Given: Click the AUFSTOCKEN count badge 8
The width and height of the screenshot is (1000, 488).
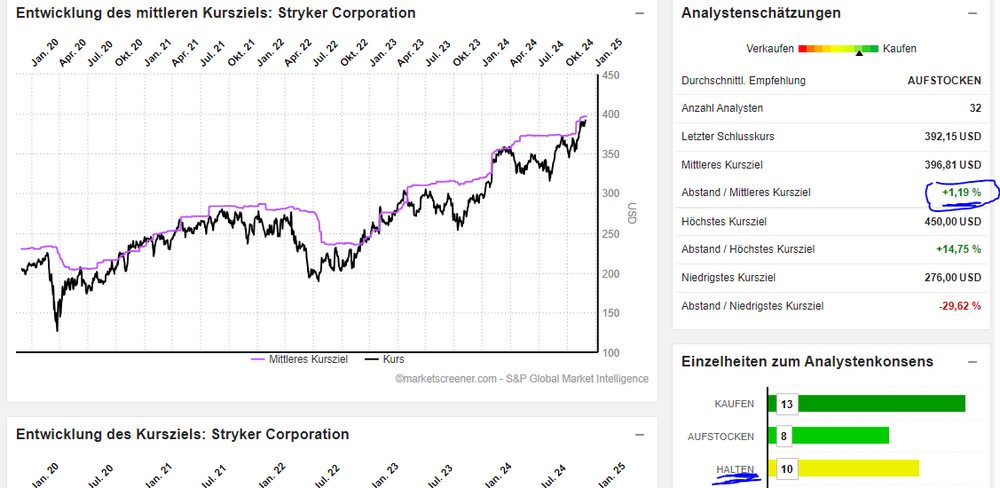Looking at the screenshot, I should point(783,436).
